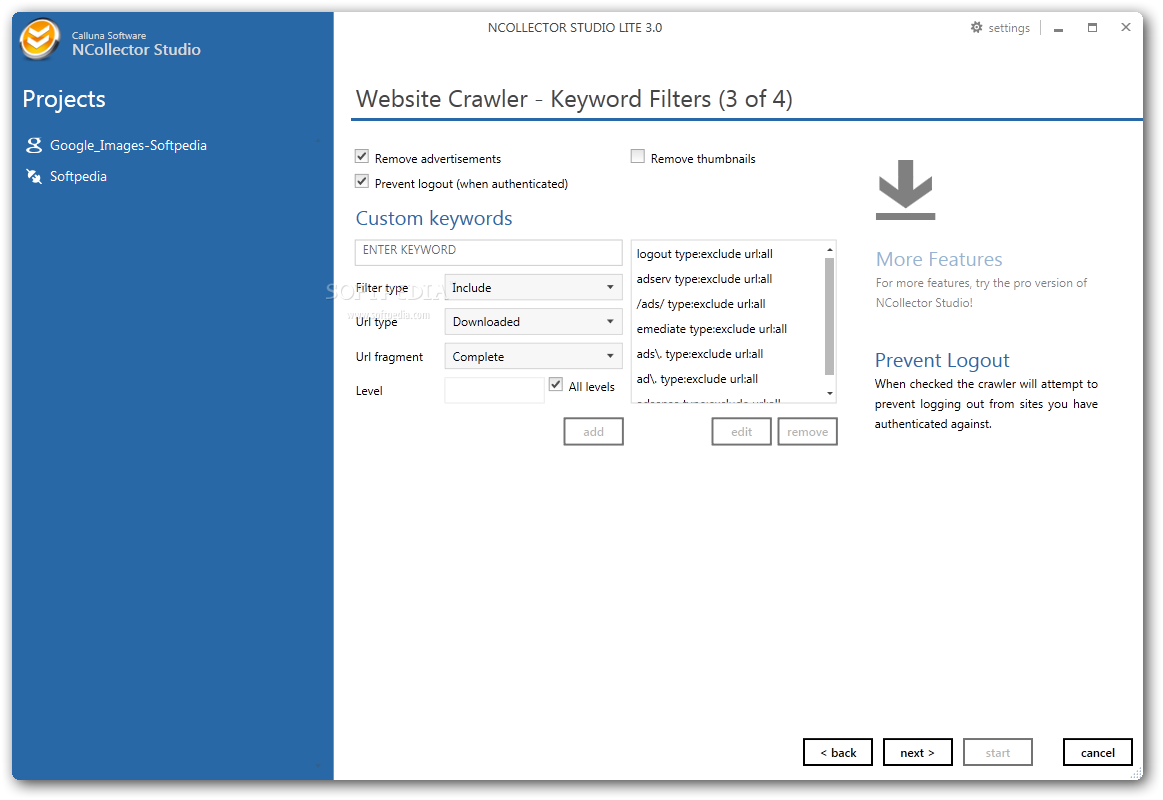The width and height of the screenshot is (1163, 800).
Task: Click the NCollector Studio logo icon
Action: pos(39,39)
